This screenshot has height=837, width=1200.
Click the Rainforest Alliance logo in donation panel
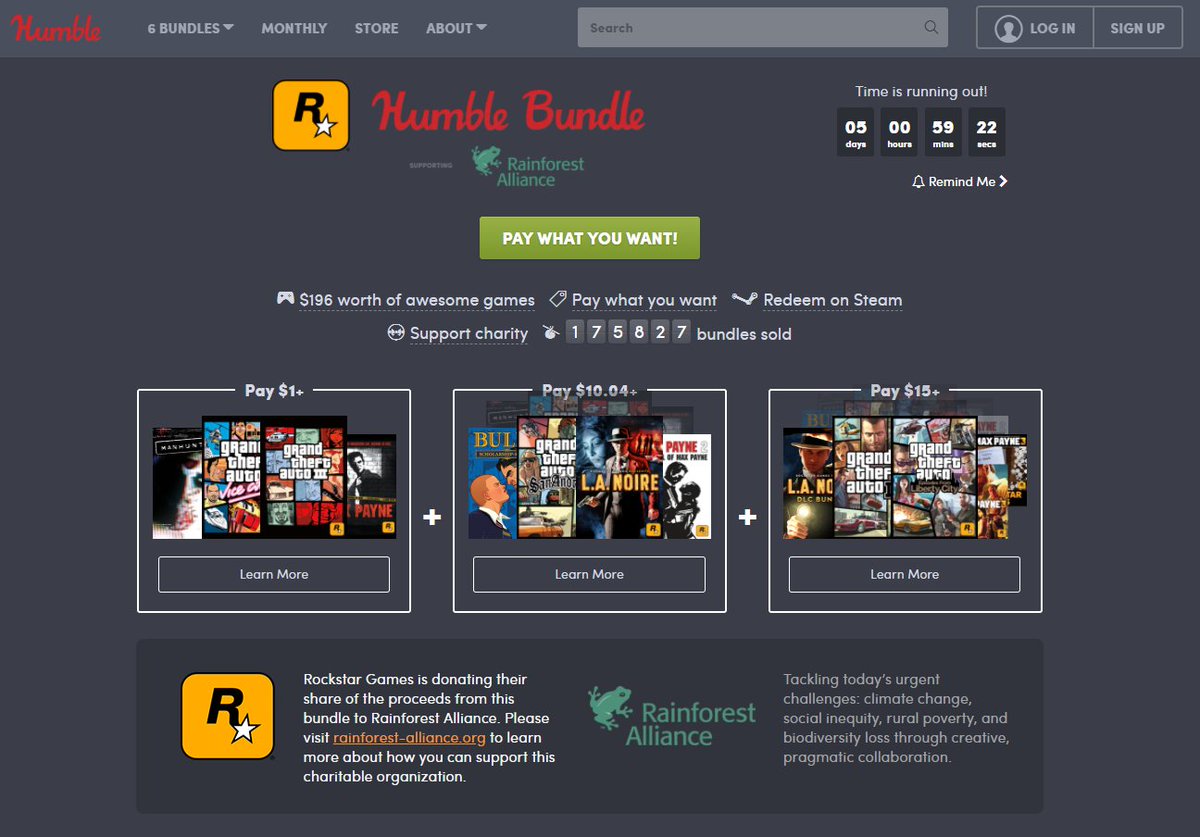[x=672, y=717]
